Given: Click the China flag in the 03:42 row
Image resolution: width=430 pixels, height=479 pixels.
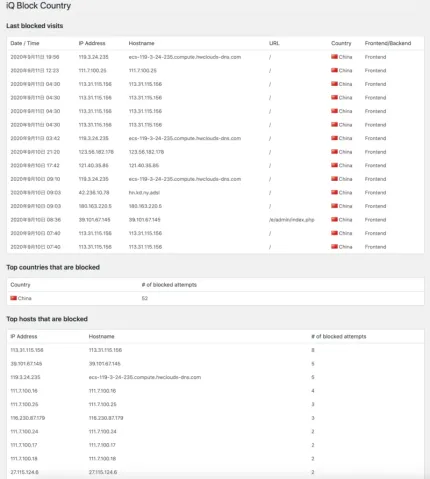Looking at the screenshot, I should click(334, 138).
